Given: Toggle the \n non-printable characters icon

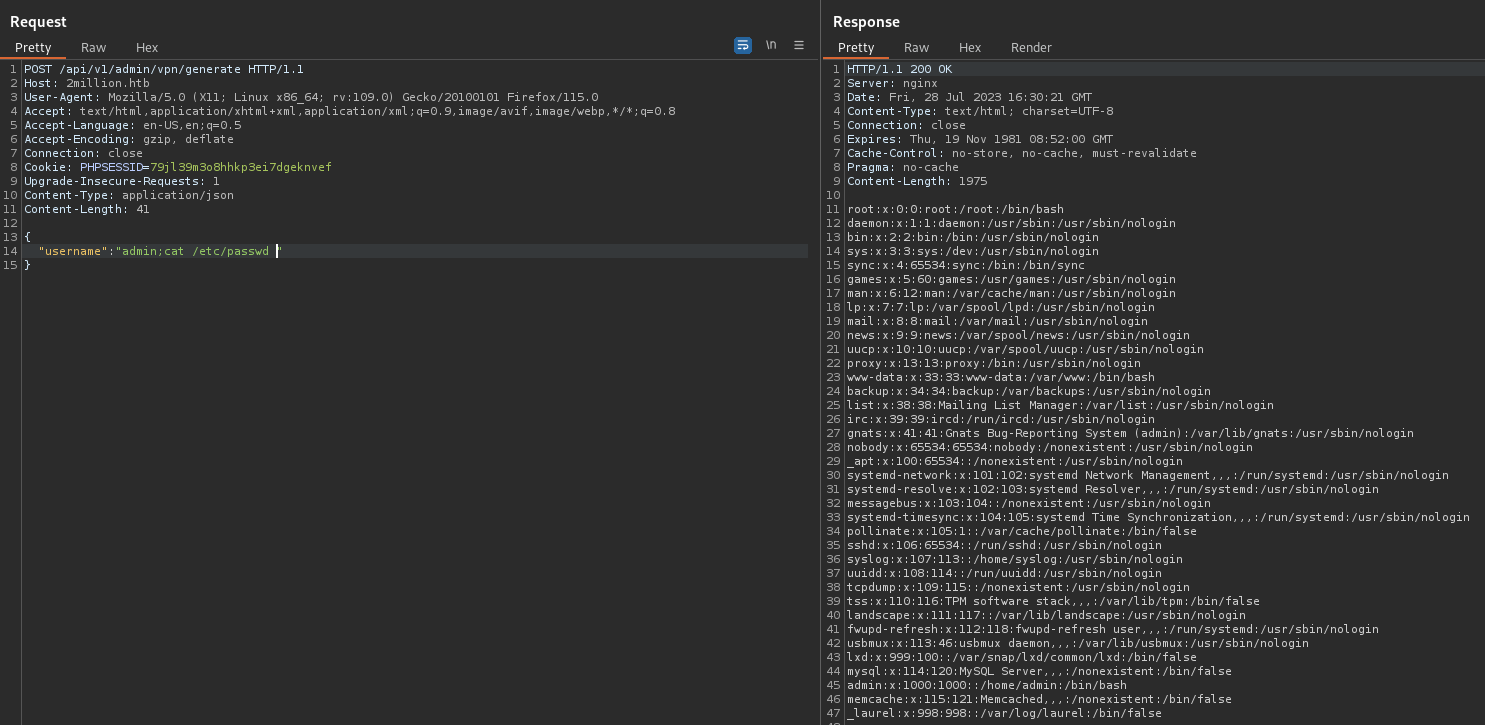Looking at the screenshot, I should coord(771,45).
